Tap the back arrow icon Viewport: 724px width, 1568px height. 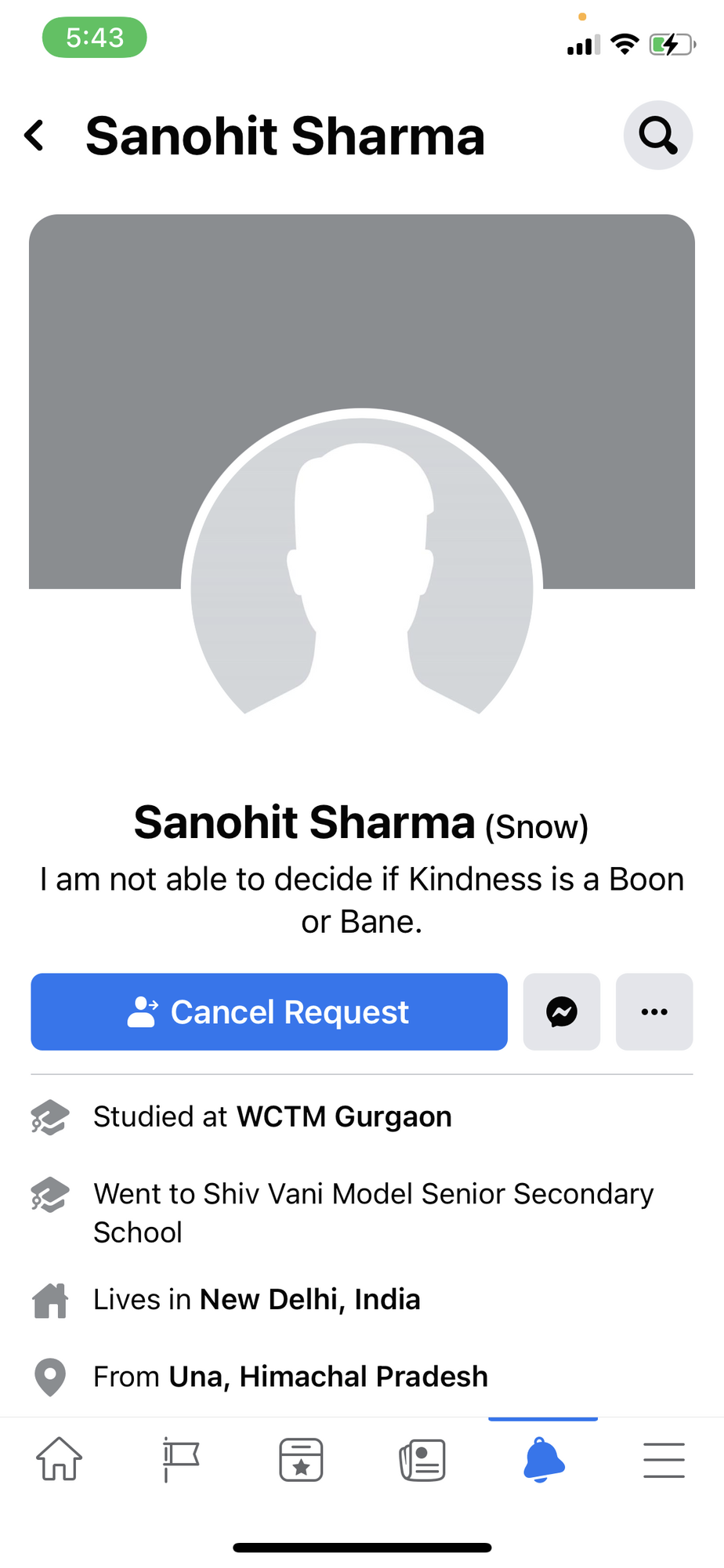pyautogui.click(x=34, y=136)
